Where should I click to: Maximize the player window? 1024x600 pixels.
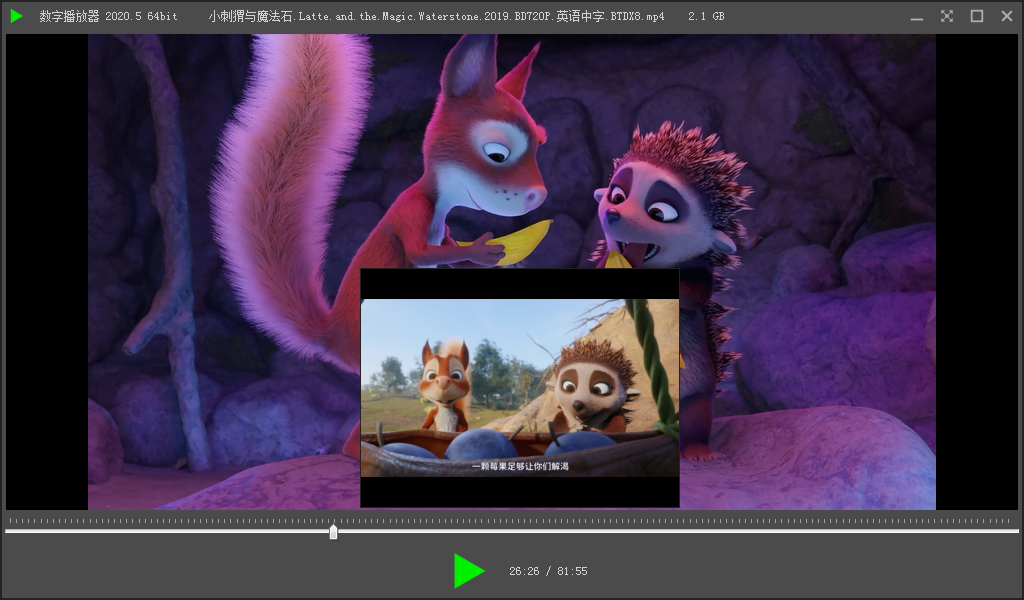point(977,16)
